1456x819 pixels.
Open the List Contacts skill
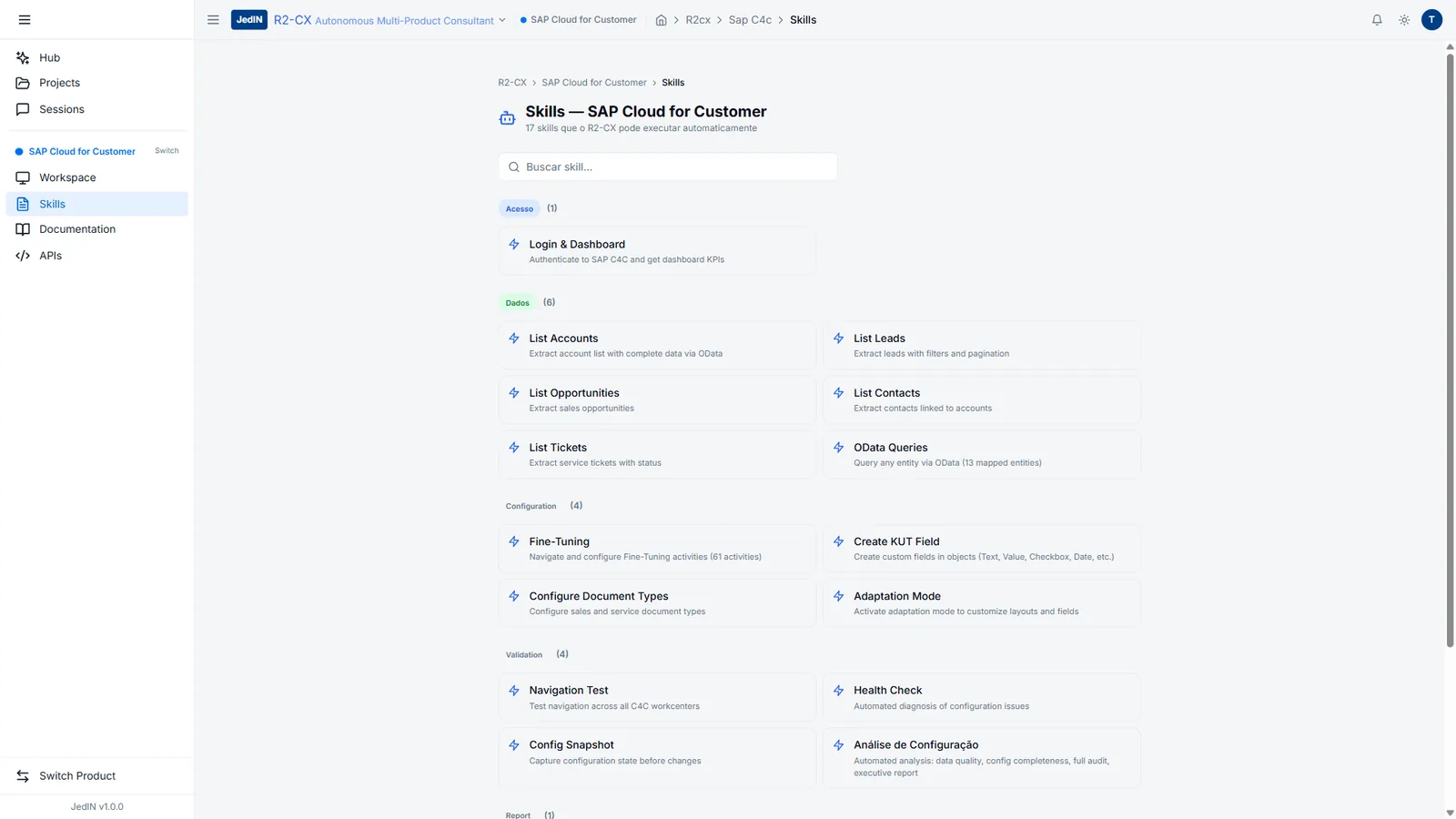click(982, 399)
